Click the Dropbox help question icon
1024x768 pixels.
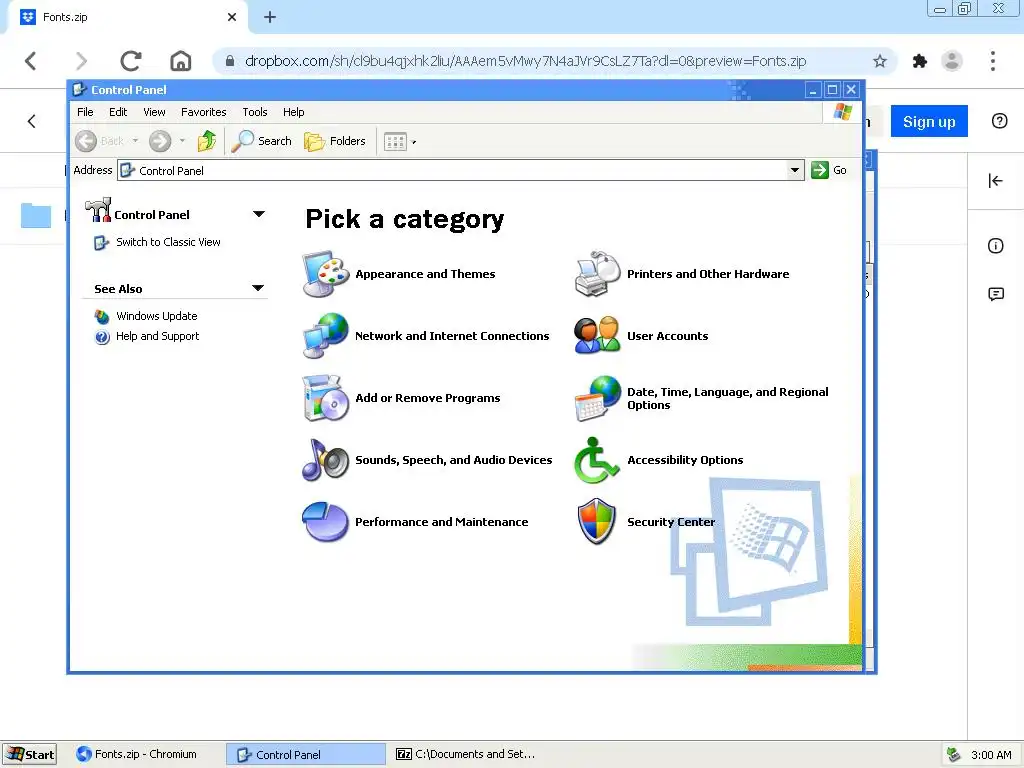coord(999,121)
